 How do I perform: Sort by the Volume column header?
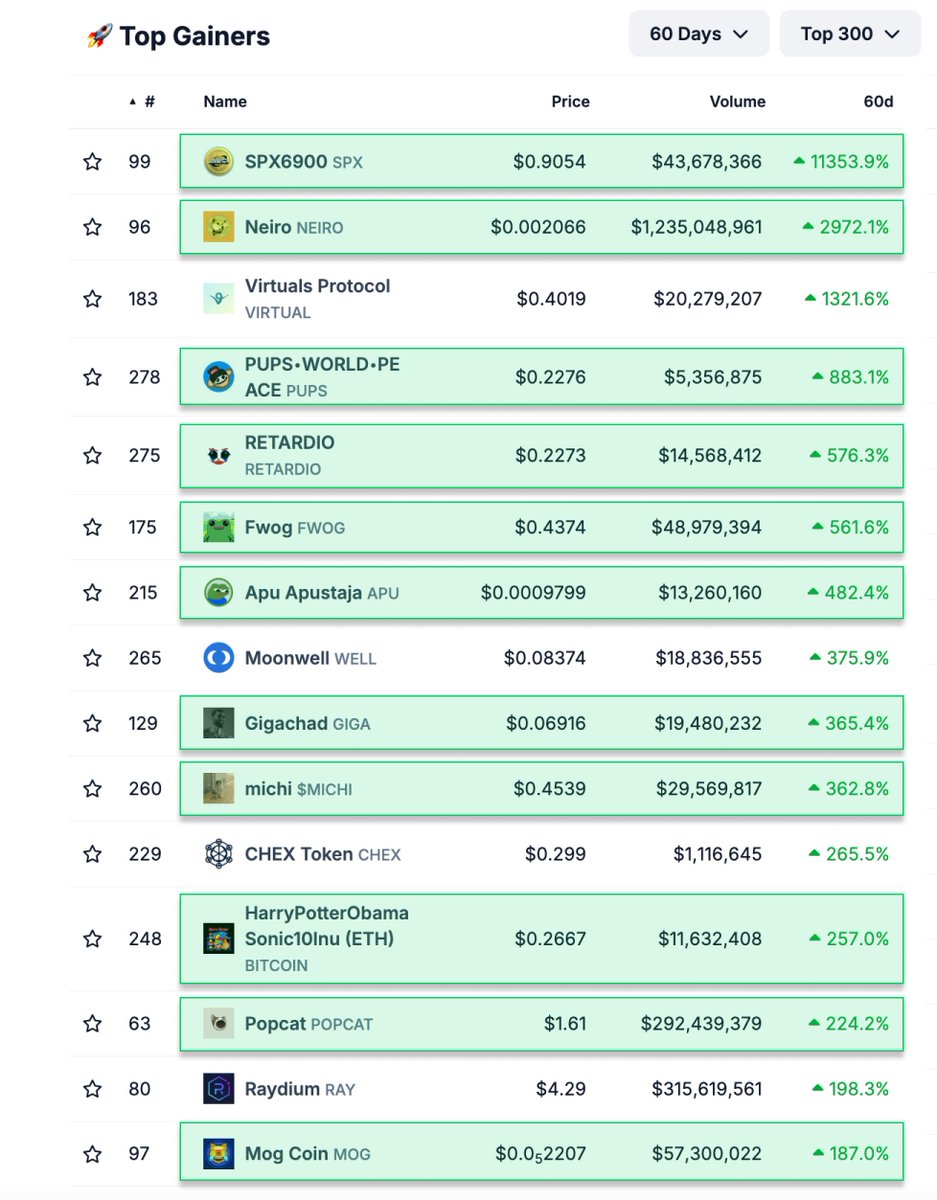(x=738, y=101)
